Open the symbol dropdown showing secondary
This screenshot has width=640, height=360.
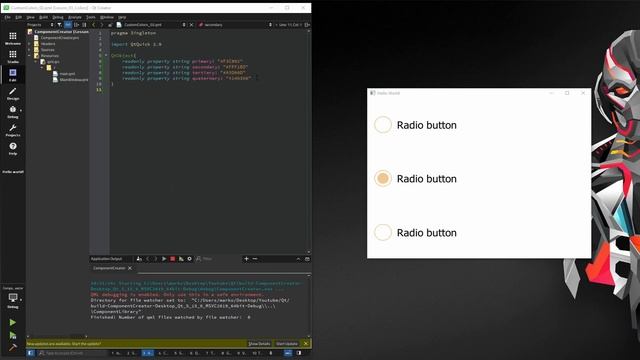pyautogui.click(x=235, y=25)
